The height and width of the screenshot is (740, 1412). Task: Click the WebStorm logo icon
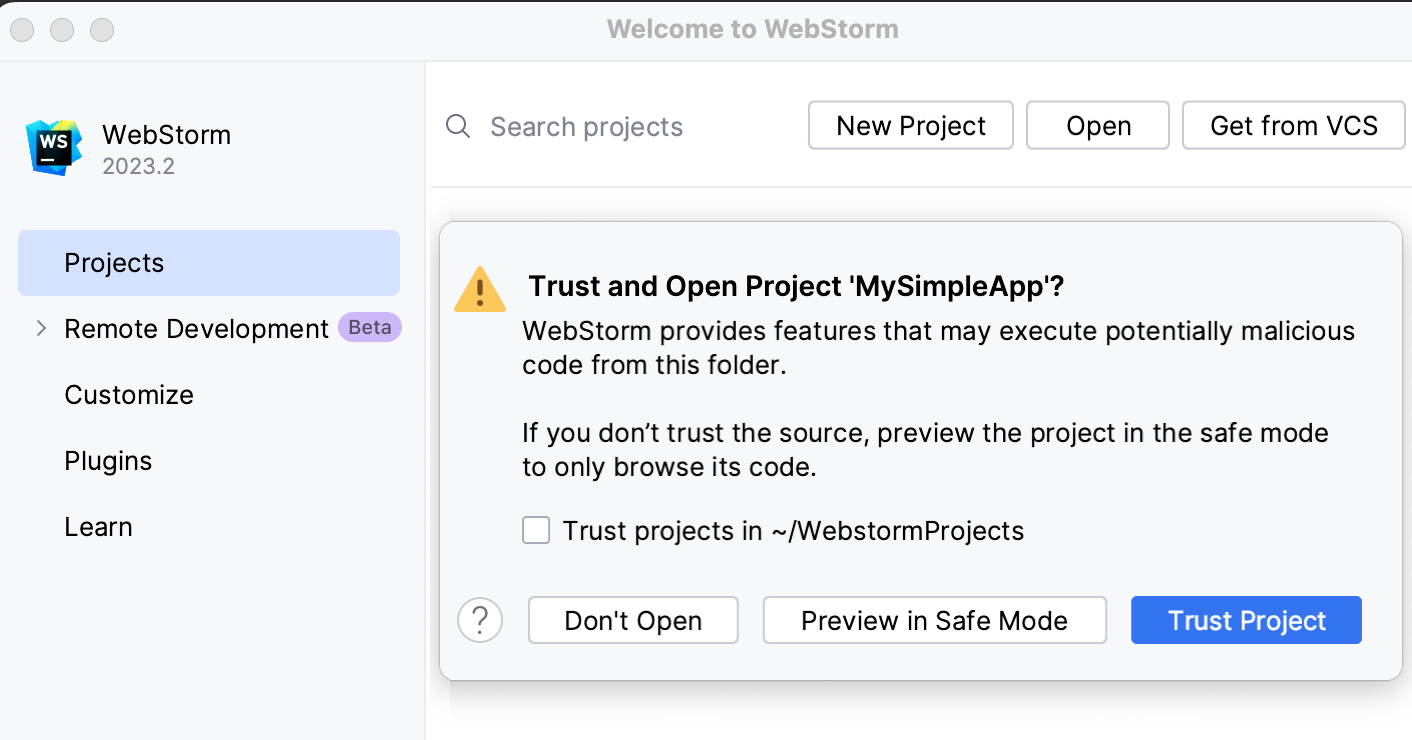pos(53,146)
